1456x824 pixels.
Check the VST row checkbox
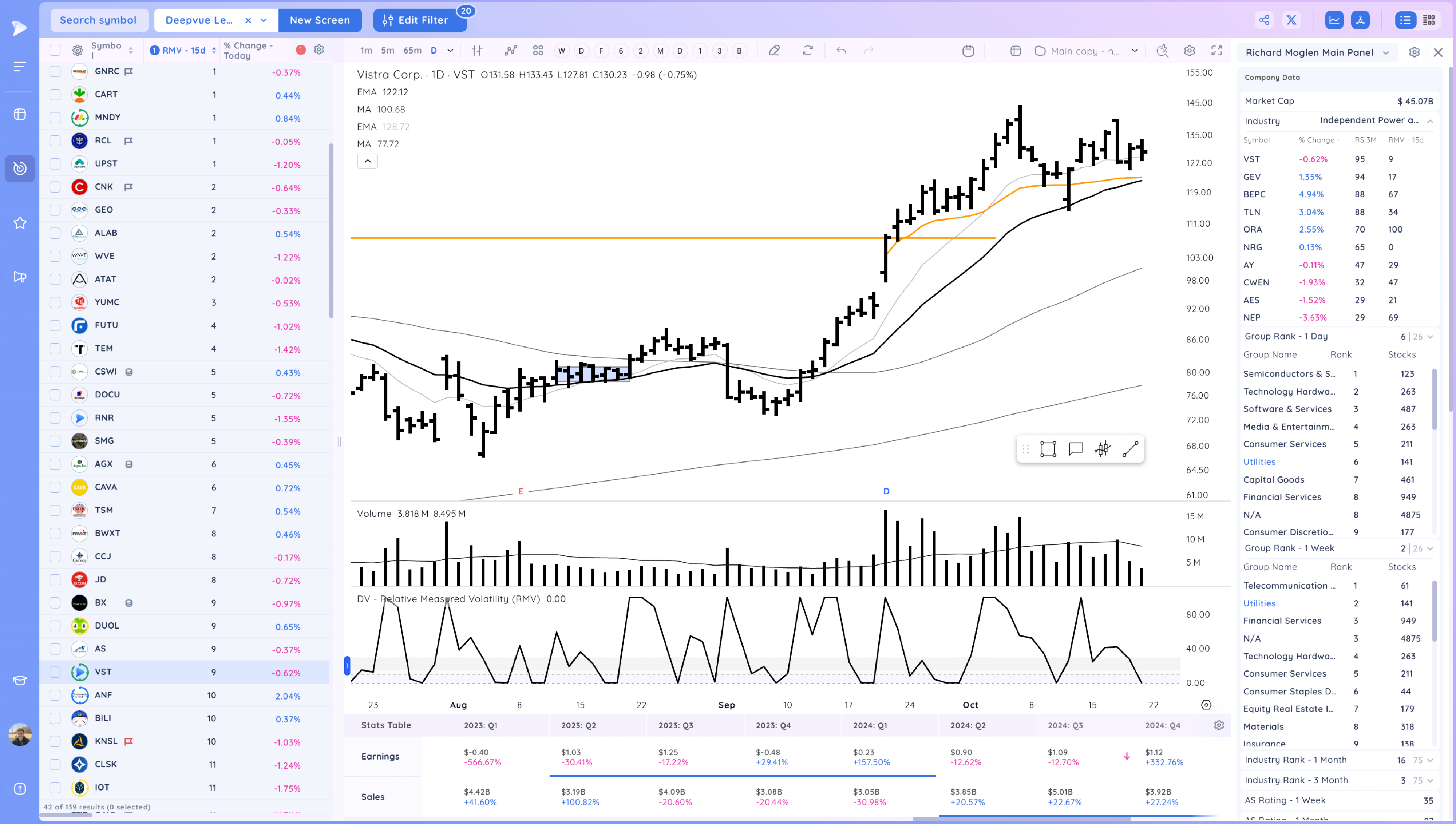coord(55,672)
